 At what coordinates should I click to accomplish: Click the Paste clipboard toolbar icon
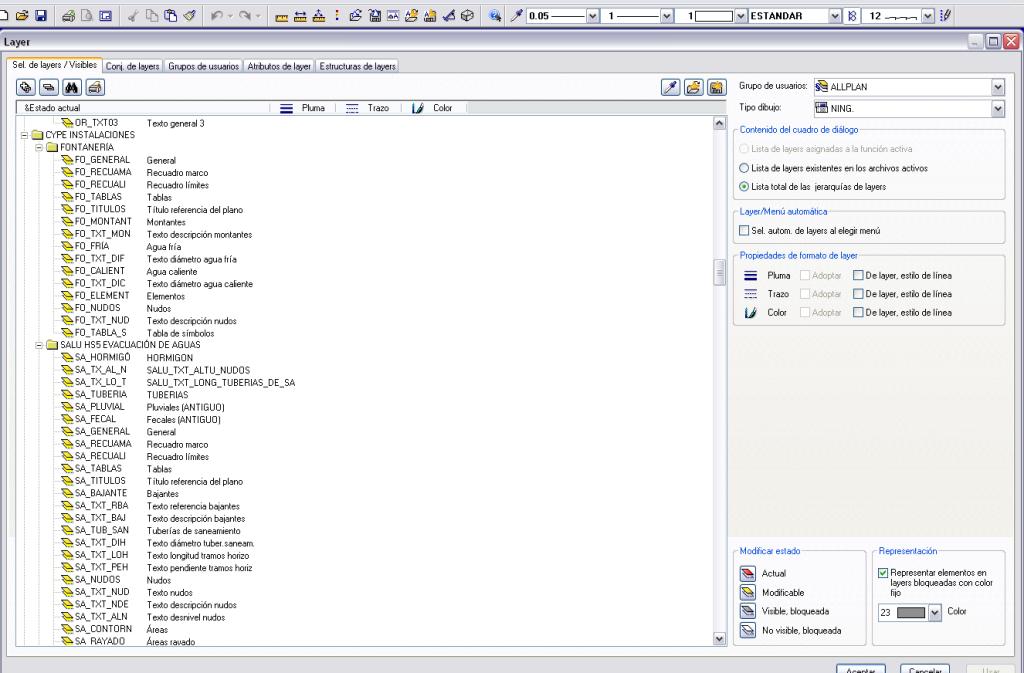point(170,16)
